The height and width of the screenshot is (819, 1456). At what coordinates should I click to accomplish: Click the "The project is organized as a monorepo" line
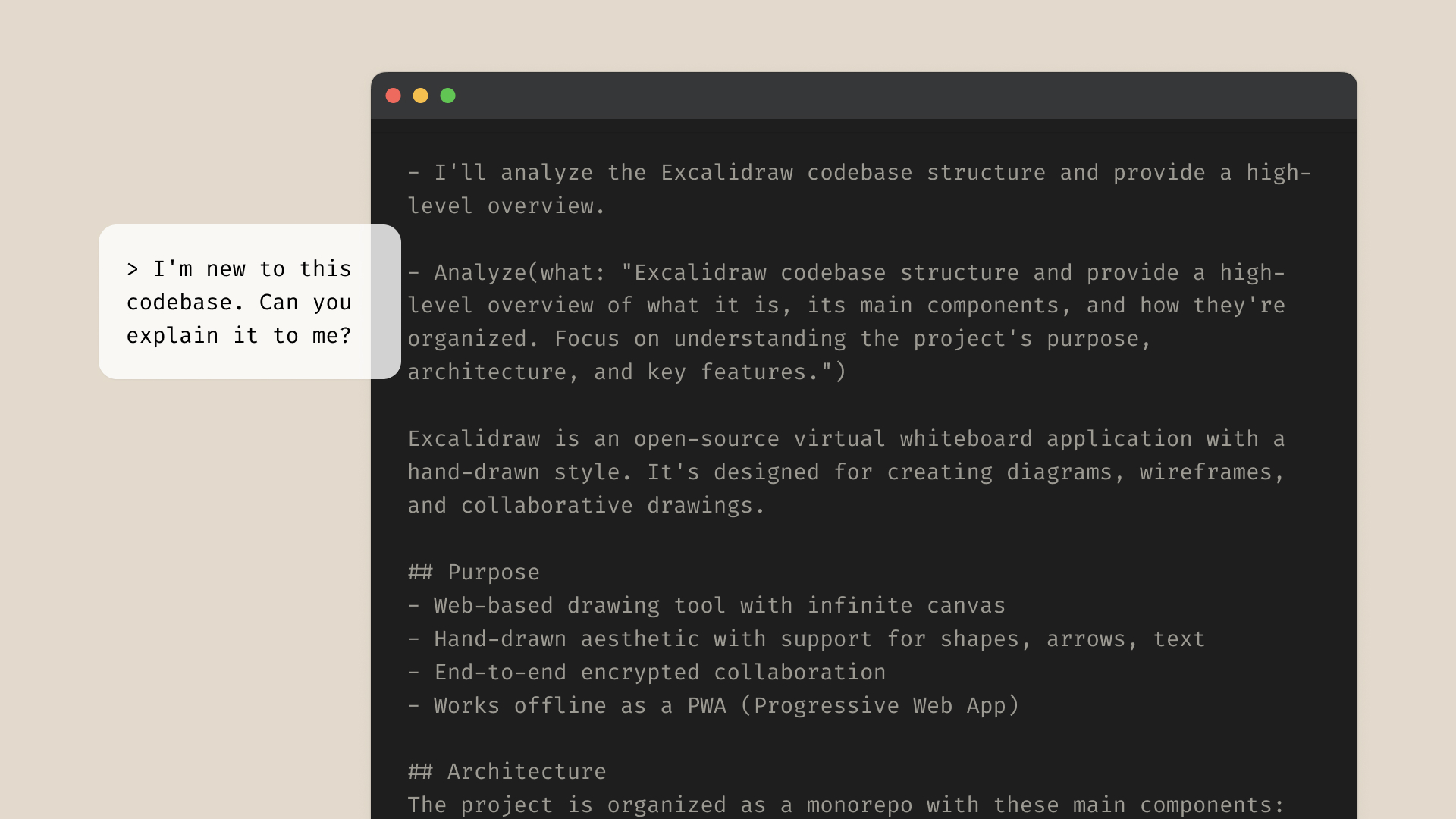[845, 805]
